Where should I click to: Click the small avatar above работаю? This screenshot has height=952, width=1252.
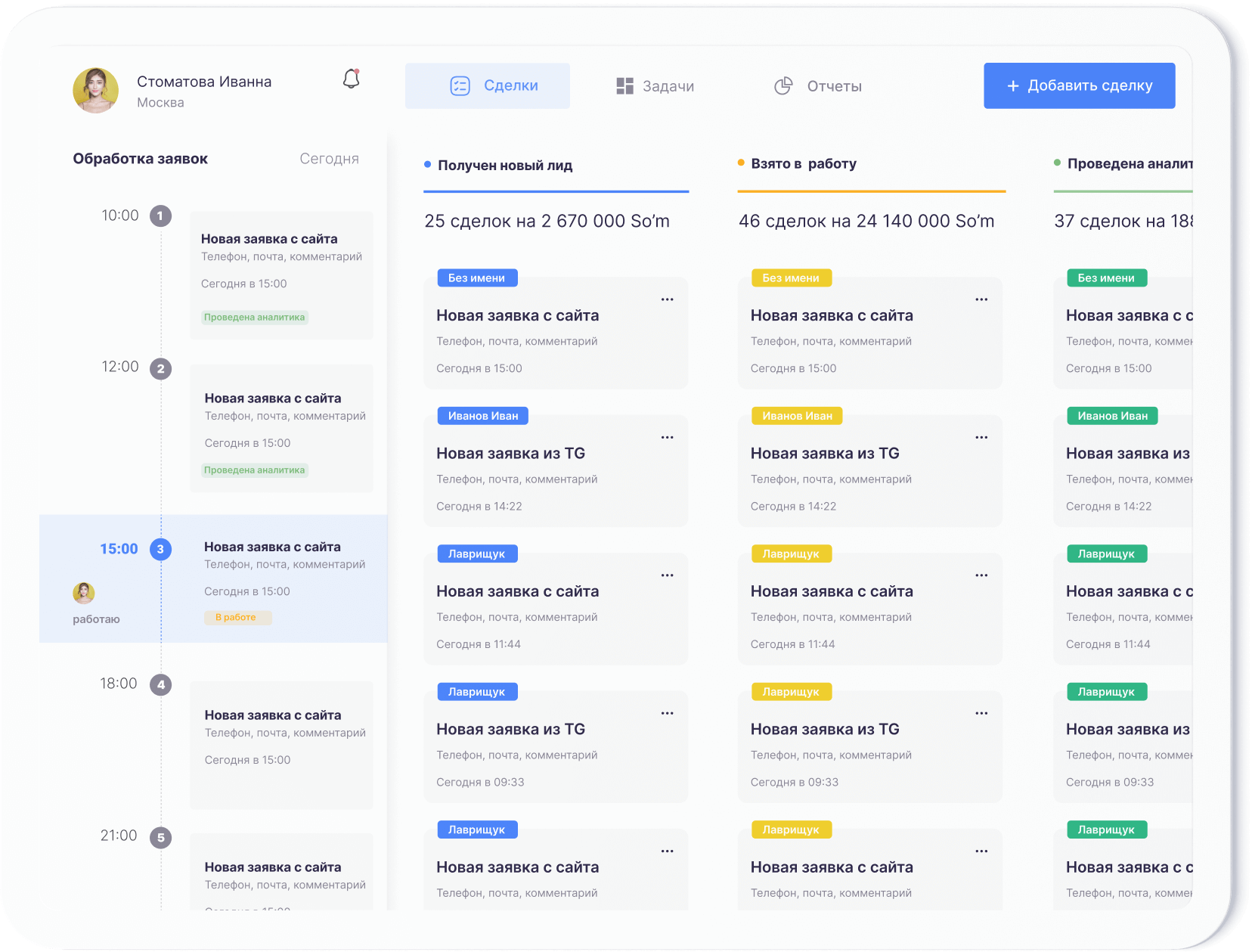[x=84, y=593]
